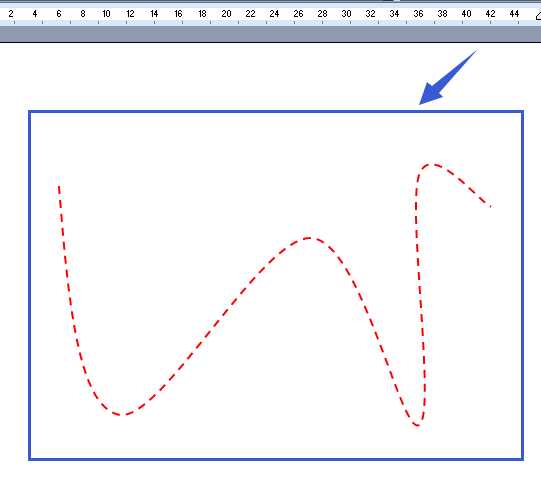Click the gray margin band below ruler
The height and width of the screenshot is (479, 541).
[x=270, y=34]
